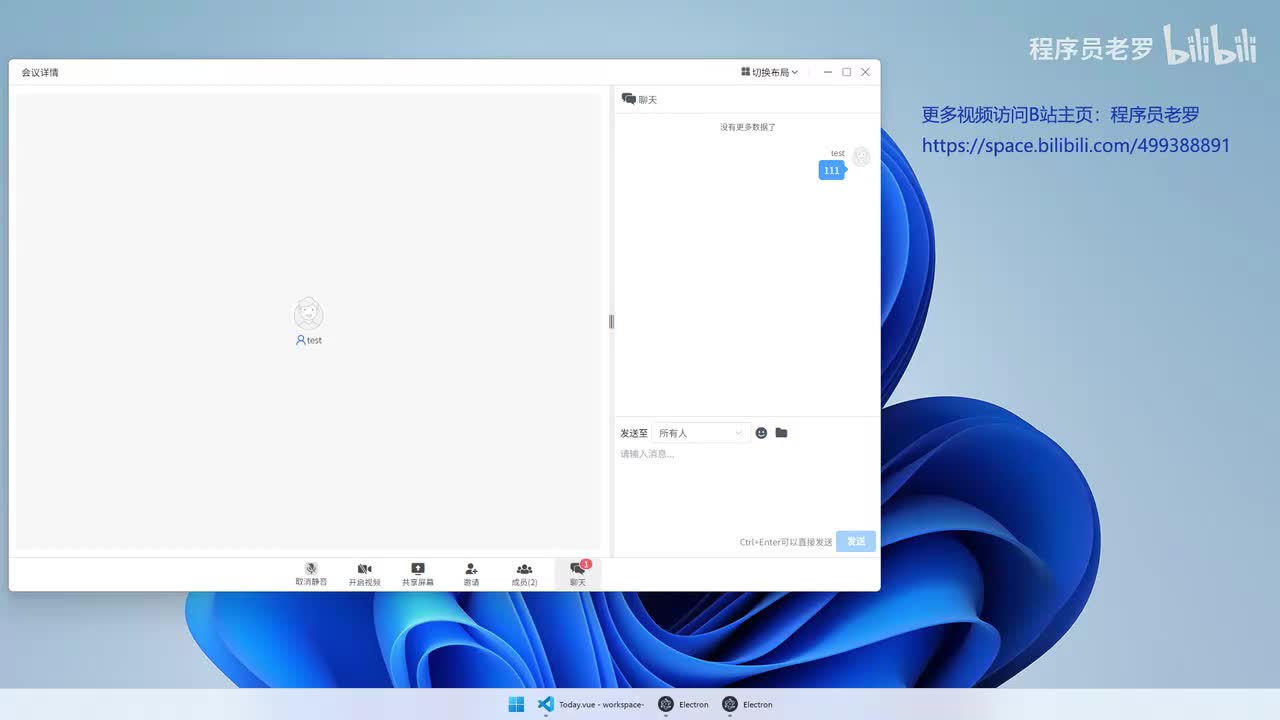Minimize the 会议详情 window
Viewport: 1280px width, 720px height.
(x=828, y=72)
